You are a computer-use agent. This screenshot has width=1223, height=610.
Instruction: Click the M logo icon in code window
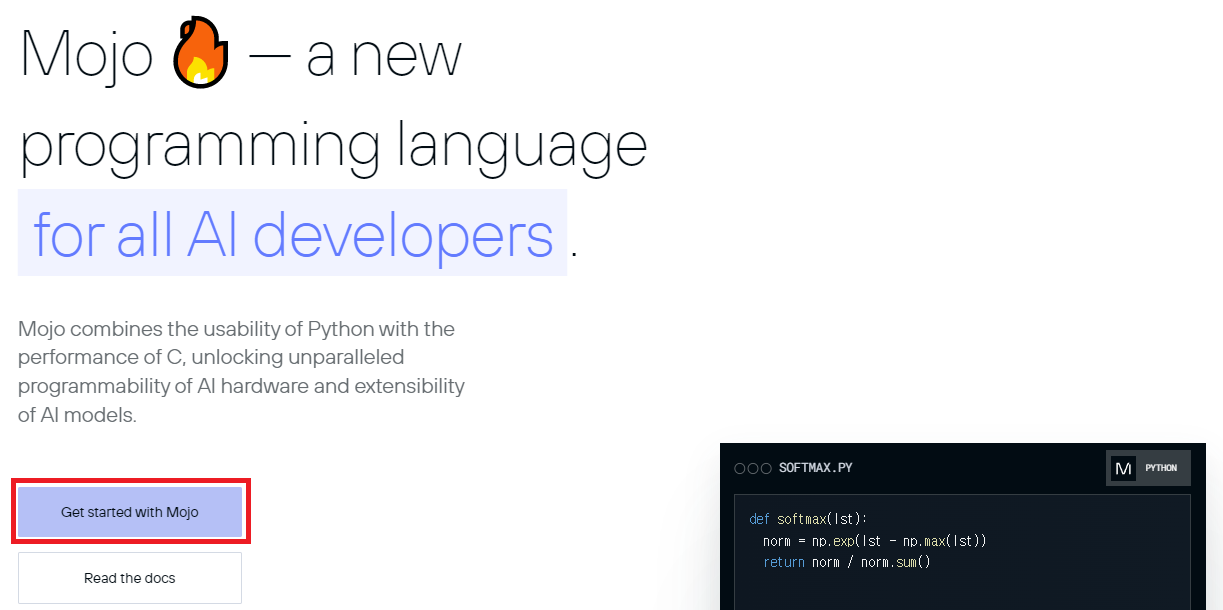(1123, 468)
